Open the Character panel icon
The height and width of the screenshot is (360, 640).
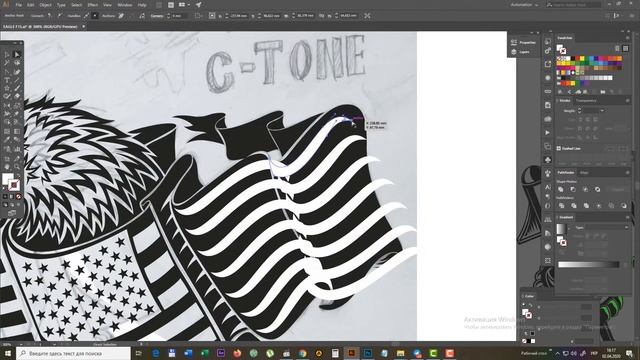[547, 187]
